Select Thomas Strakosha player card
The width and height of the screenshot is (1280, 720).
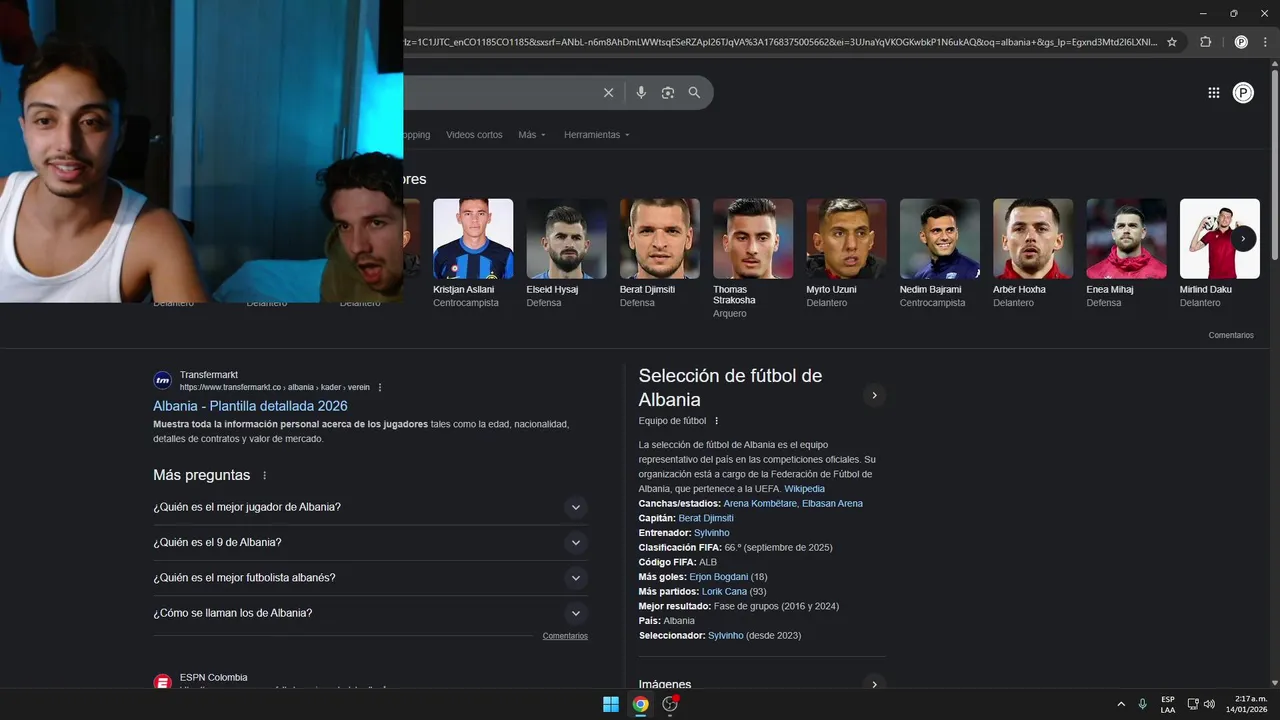[753, 258]
